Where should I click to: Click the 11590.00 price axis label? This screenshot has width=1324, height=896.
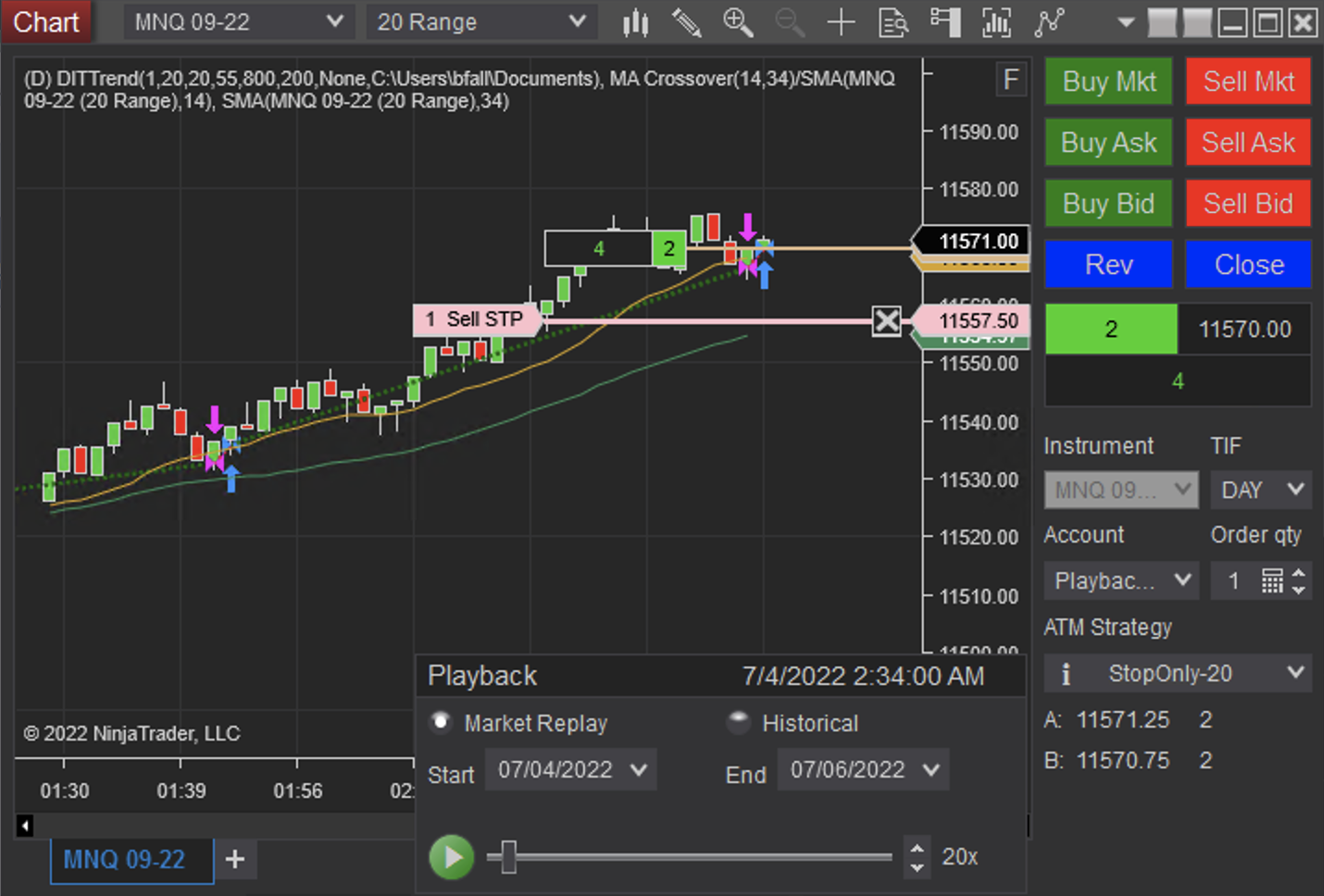[x=979, y=131]
